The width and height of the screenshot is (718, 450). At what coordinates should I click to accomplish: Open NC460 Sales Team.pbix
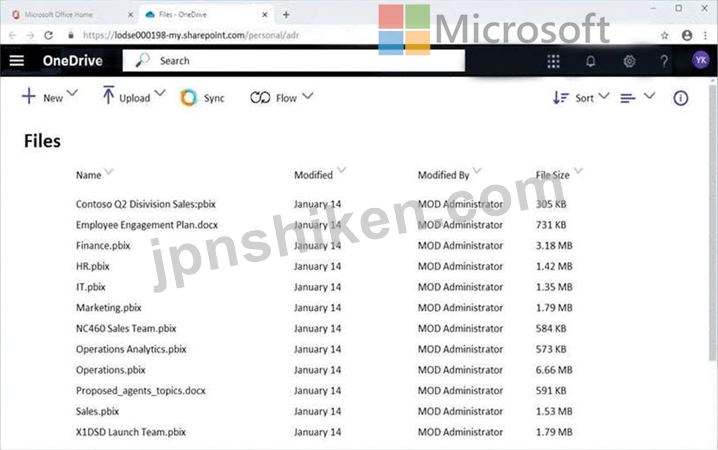pos(126,329)
